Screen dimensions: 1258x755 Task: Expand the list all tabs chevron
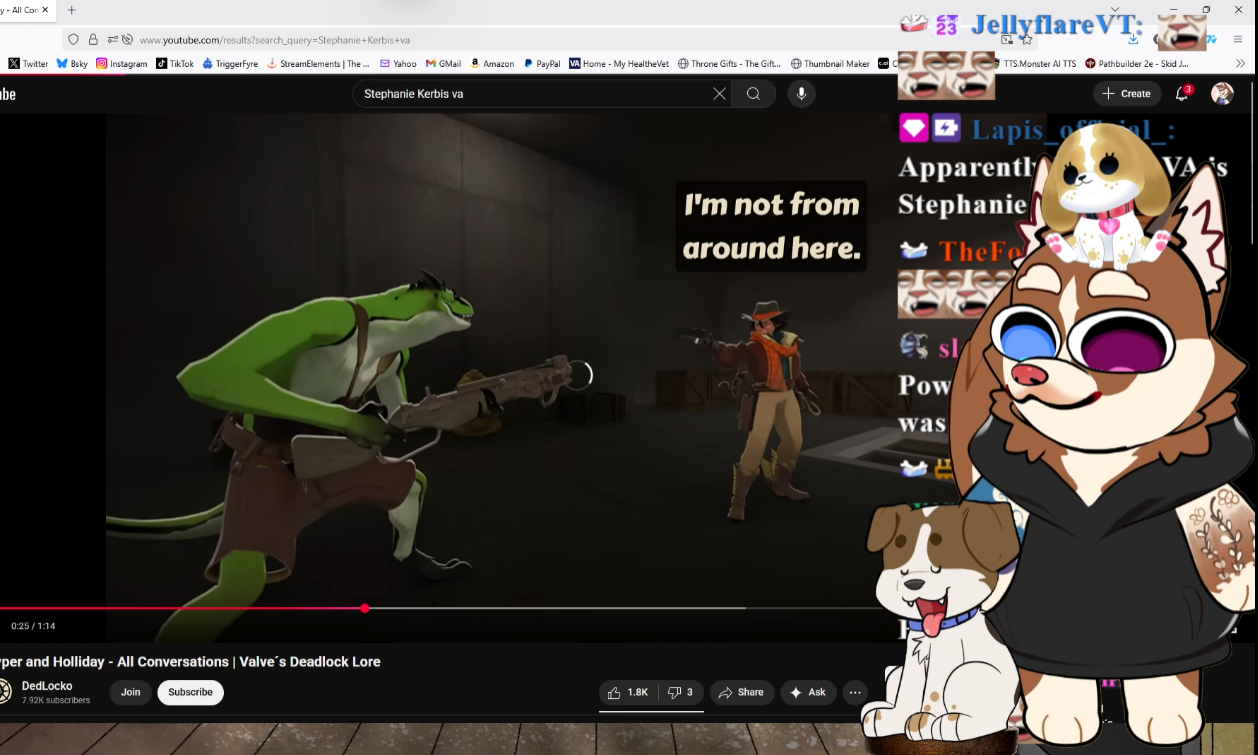coord(1115,10)
